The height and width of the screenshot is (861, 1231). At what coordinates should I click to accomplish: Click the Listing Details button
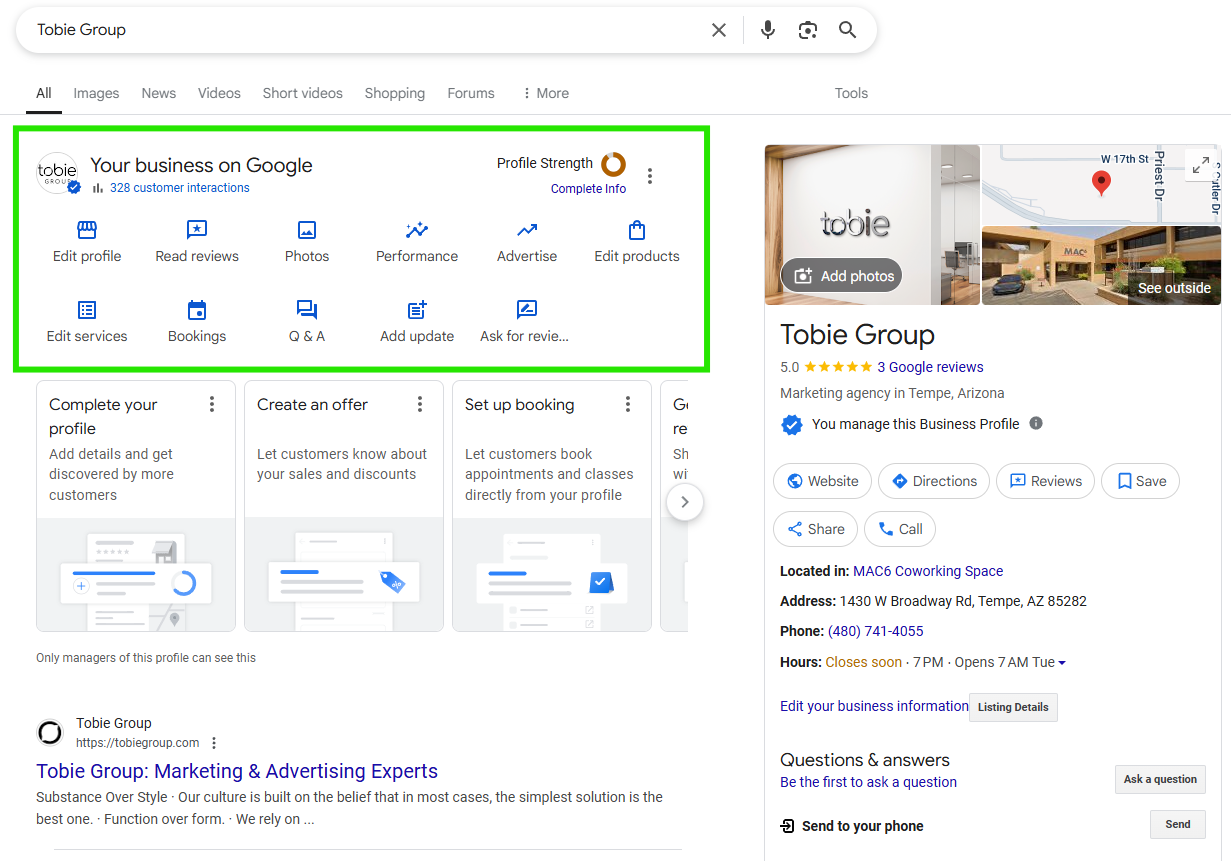coord(1013,707)
